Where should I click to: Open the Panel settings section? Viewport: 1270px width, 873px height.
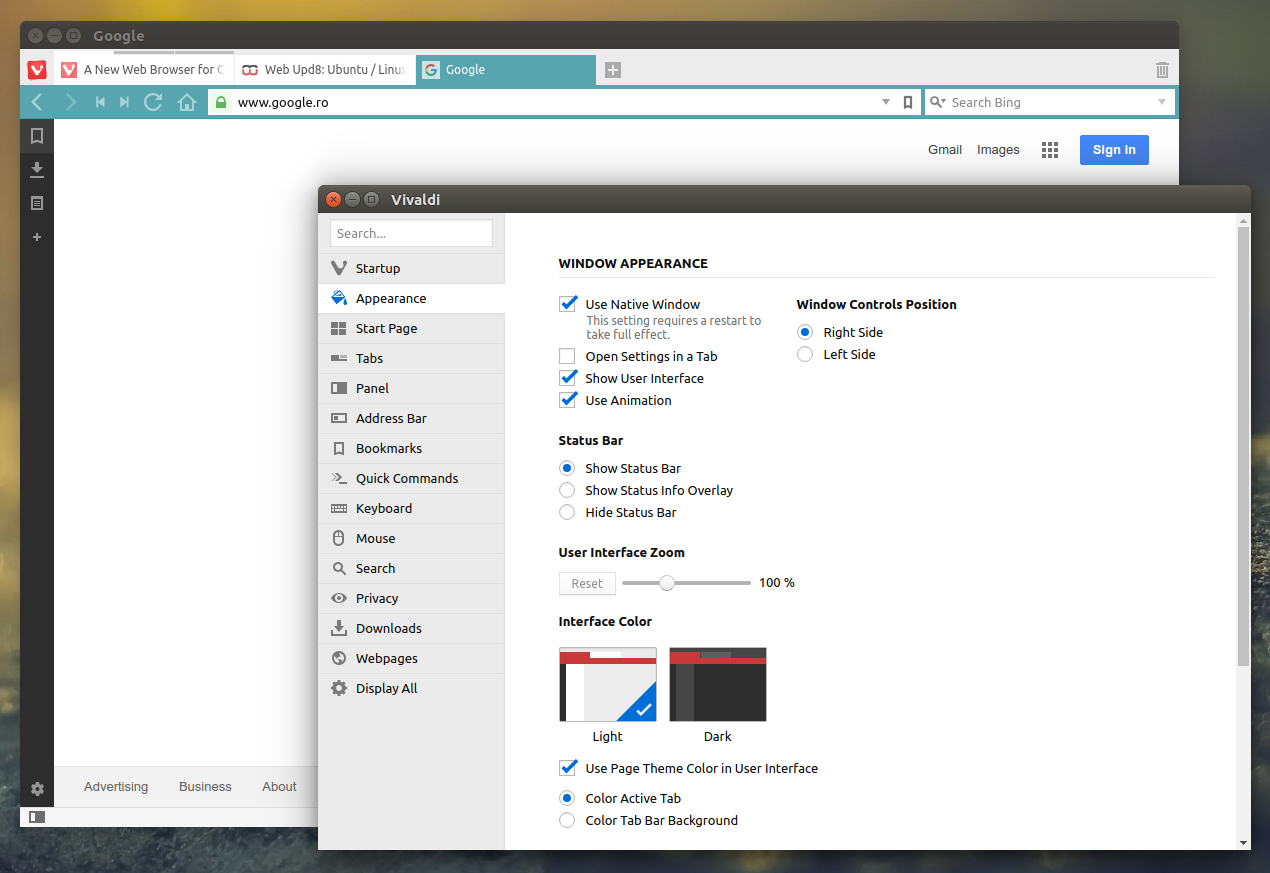tap(411, 388)
